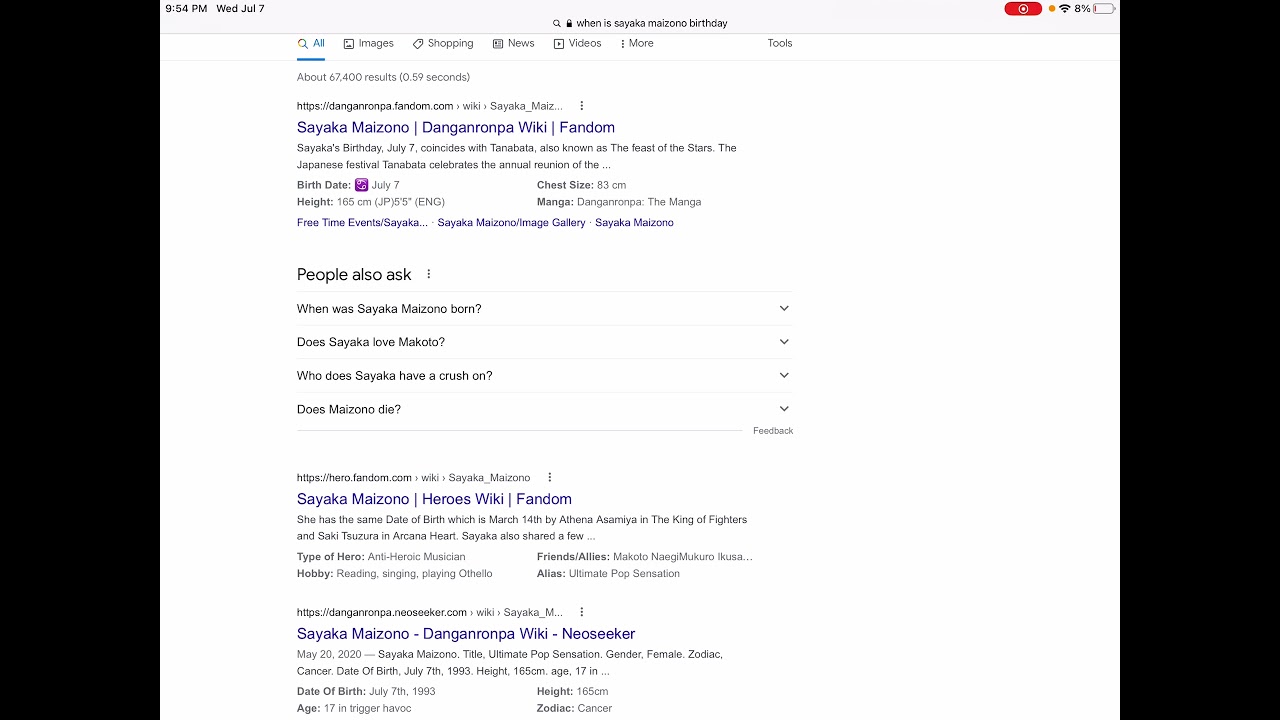Tap the 'Hobby: Reading, singing, playing Othello' text
This screenshot has height=720, width=1280.
[394, 574]
